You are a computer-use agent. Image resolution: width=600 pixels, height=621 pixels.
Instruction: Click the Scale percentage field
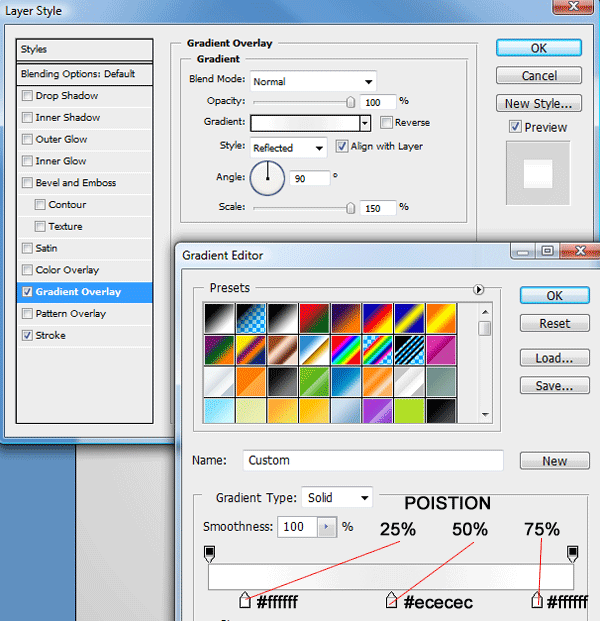pyautogui.click(x=378, y=208)
